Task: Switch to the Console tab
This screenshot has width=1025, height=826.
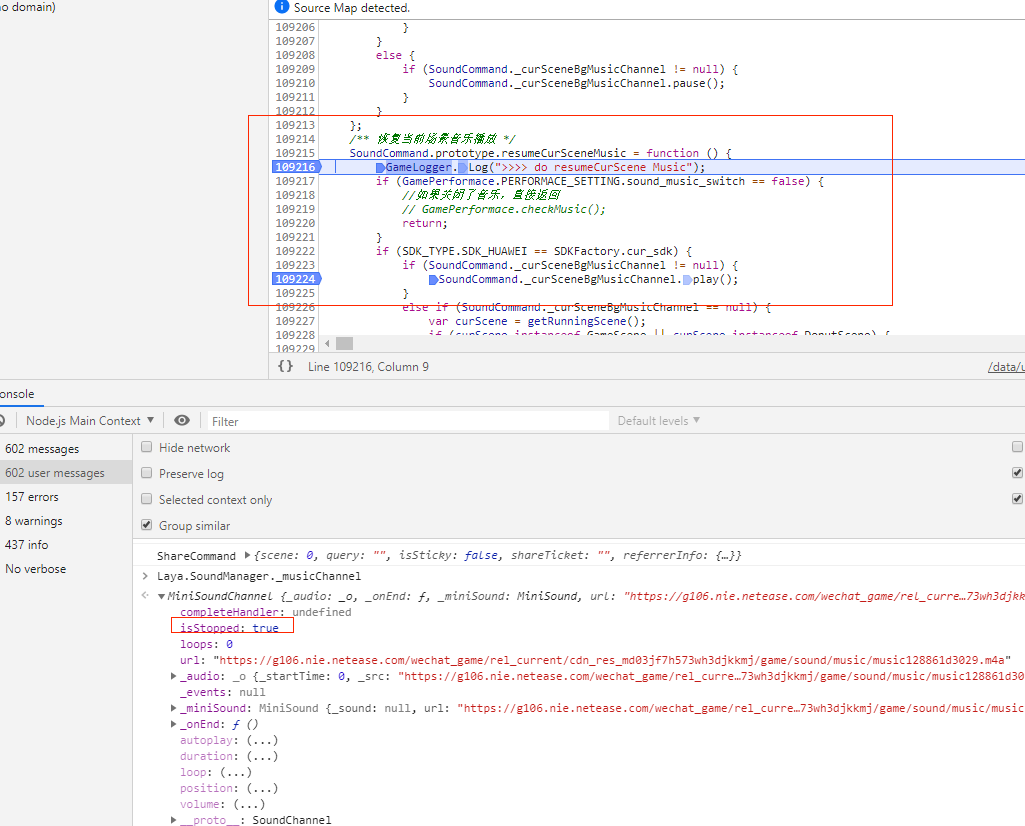Action: tap(15, 394)
